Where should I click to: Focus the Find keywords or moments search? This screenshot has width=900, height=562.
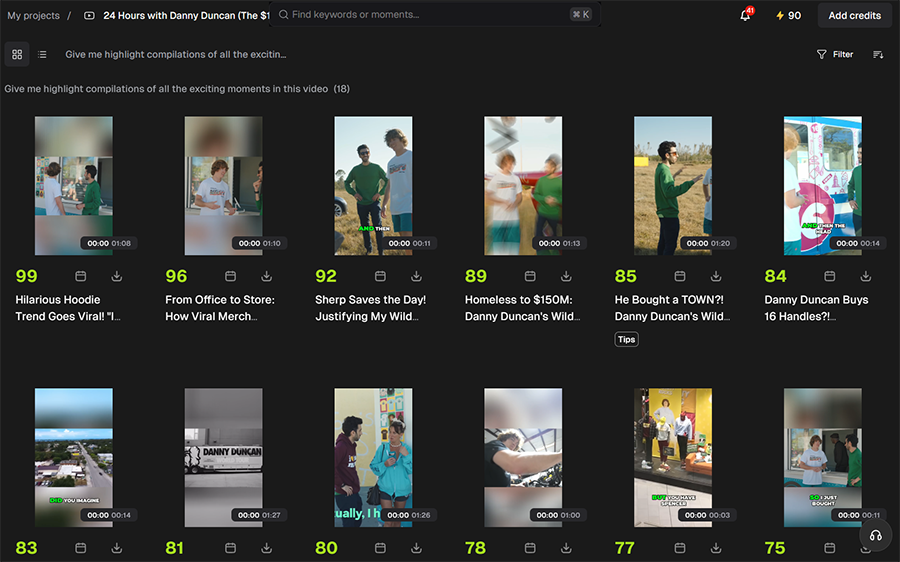435,14
